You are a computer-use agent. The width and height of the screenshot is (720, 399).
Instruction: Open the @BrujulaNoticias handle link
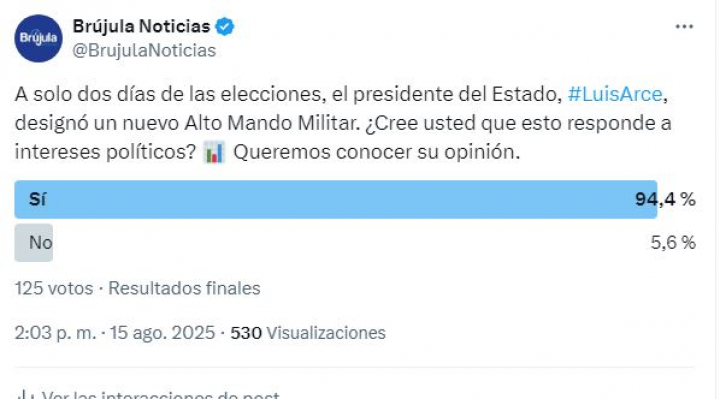point(144,51)
